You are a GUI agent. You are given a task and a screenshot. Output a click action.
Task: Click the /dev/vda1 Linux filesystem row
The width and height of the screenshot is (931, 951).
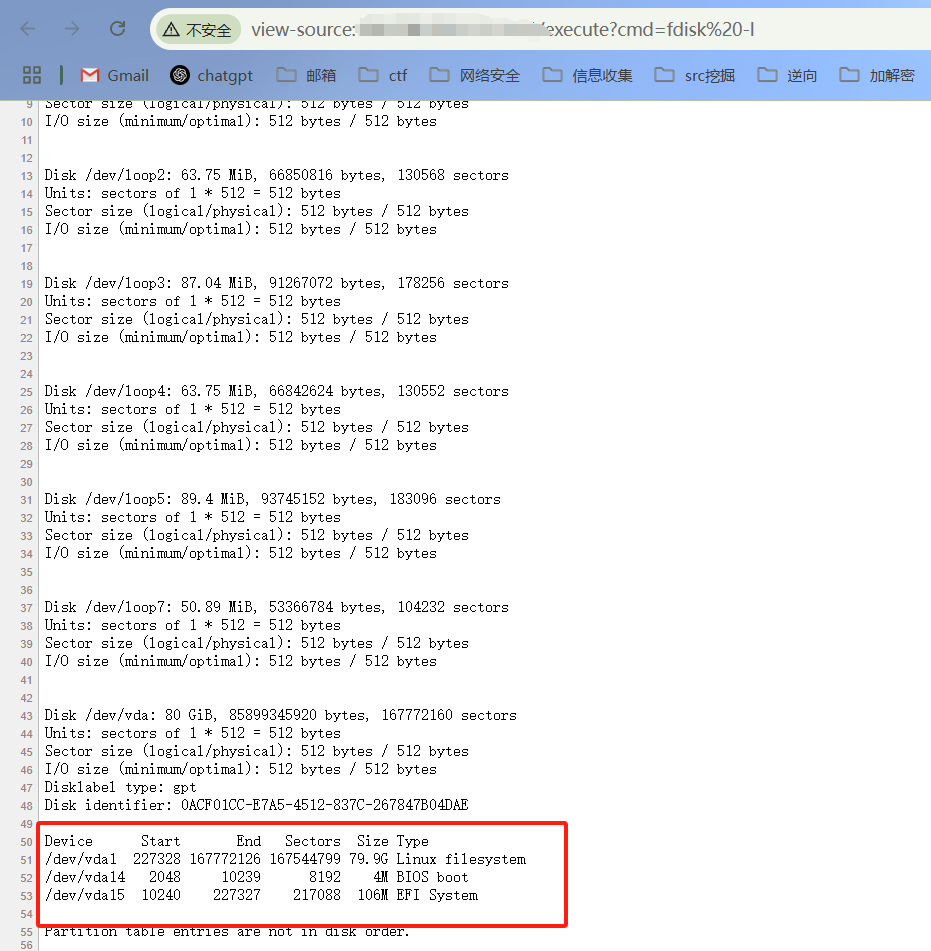coord(285,859)
